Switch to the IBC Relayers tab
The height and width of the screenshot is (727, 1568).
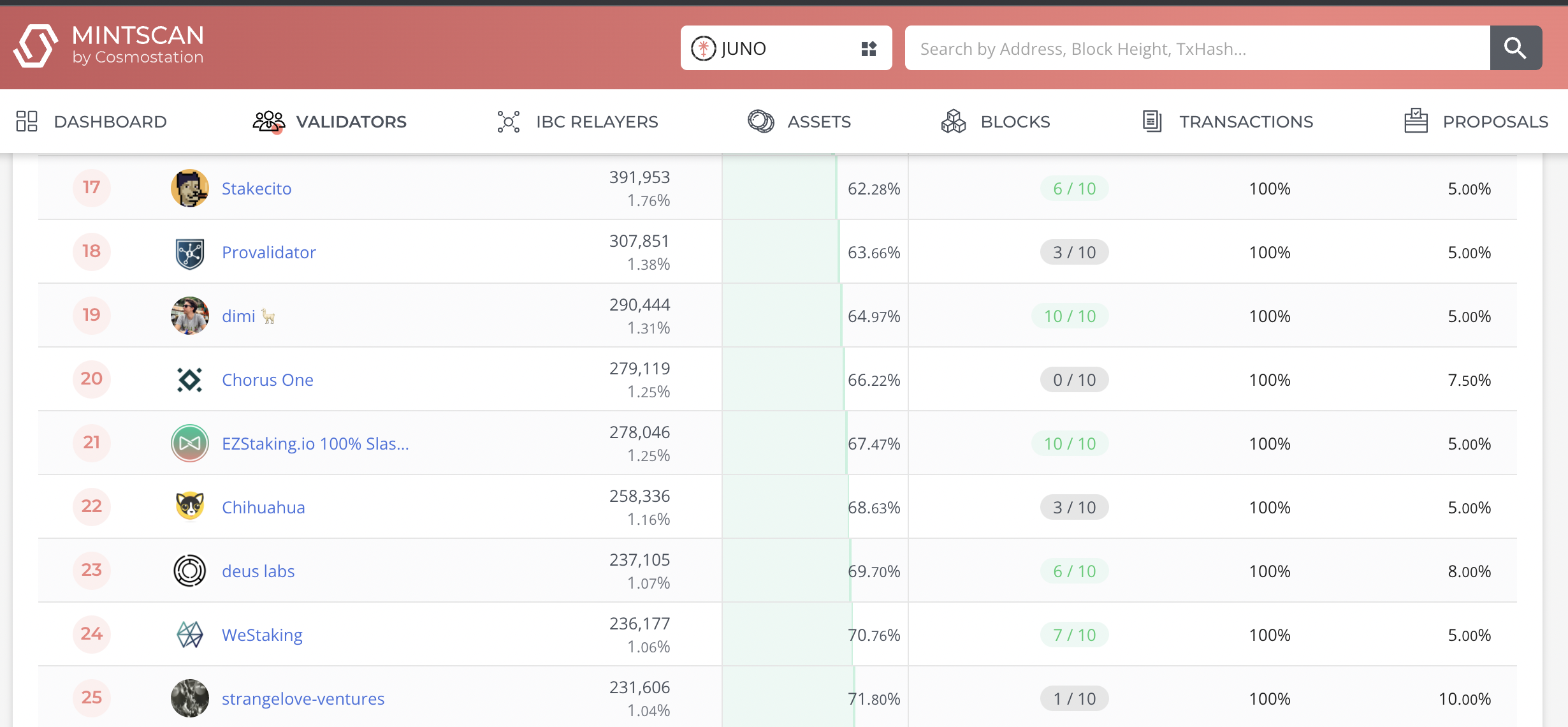pos(577,121)
